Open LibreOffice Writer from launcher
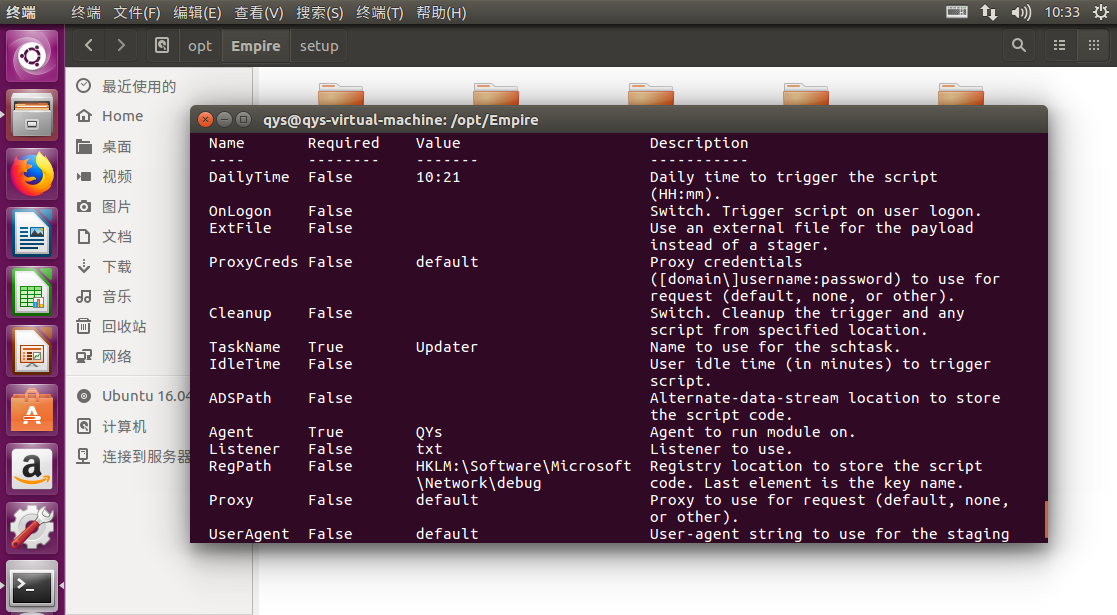The image size is (1117, 615). pos(32,234)
